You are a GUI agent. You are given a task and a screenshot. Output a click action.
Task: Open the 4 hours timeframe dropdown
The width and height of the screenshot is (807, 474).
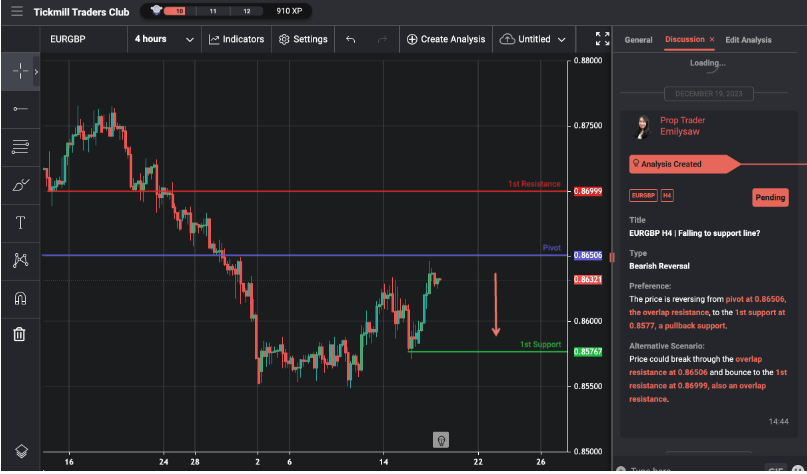pyautogui.click(x=164, y=39)
